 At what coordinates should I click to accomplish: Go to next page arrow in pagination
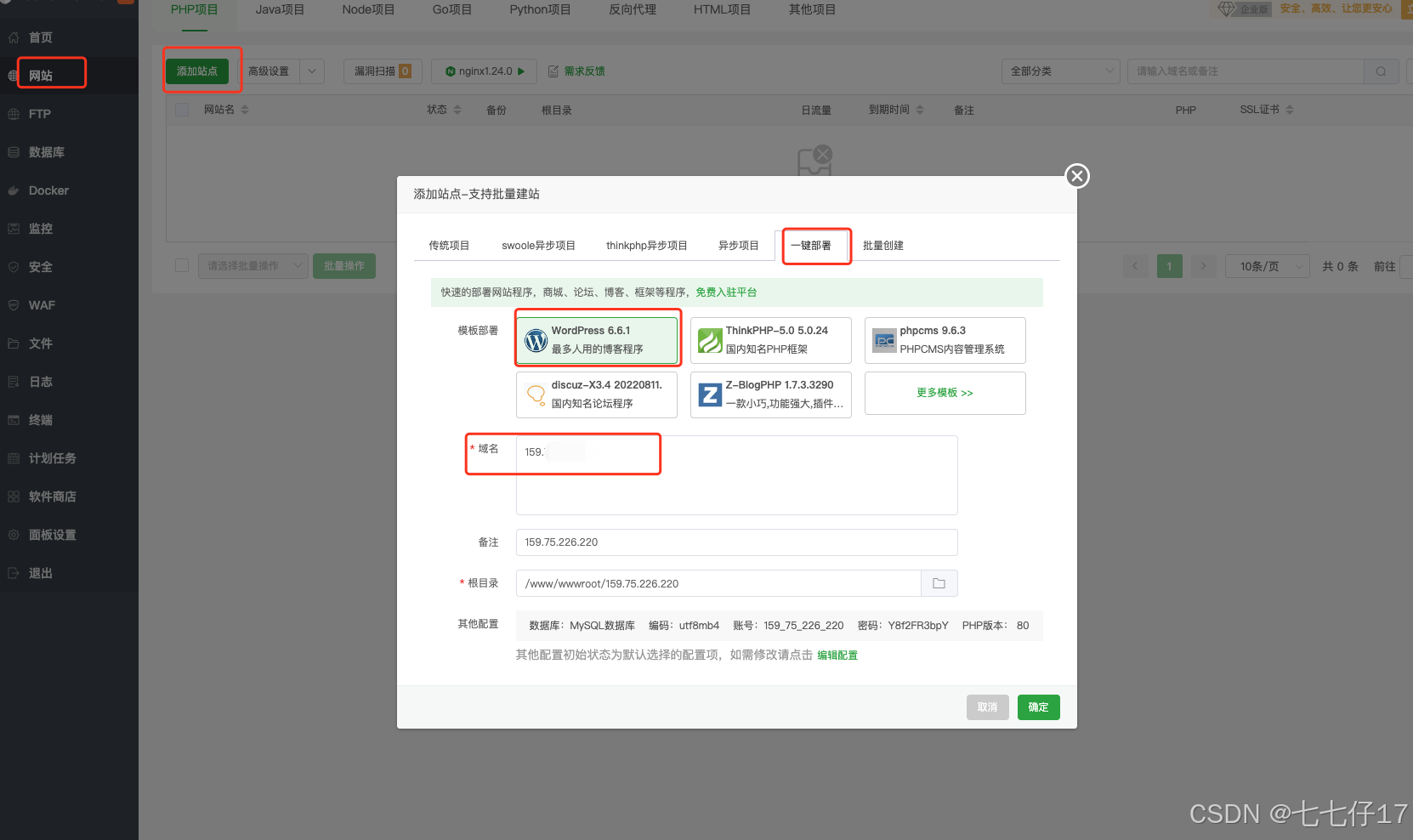coord(1203,266)
